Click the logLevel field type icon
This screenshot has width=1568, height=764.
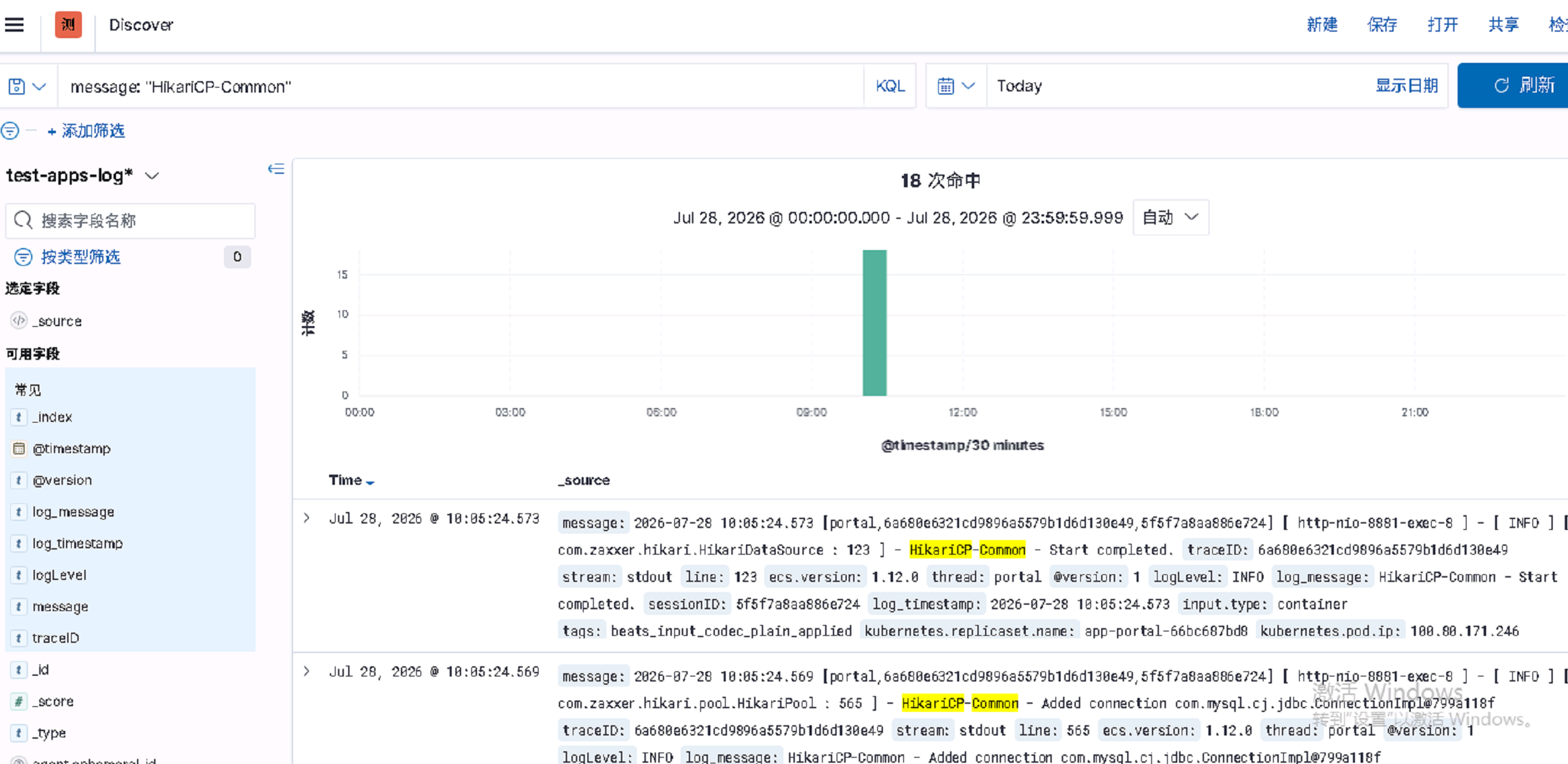(x=19, y=575)
